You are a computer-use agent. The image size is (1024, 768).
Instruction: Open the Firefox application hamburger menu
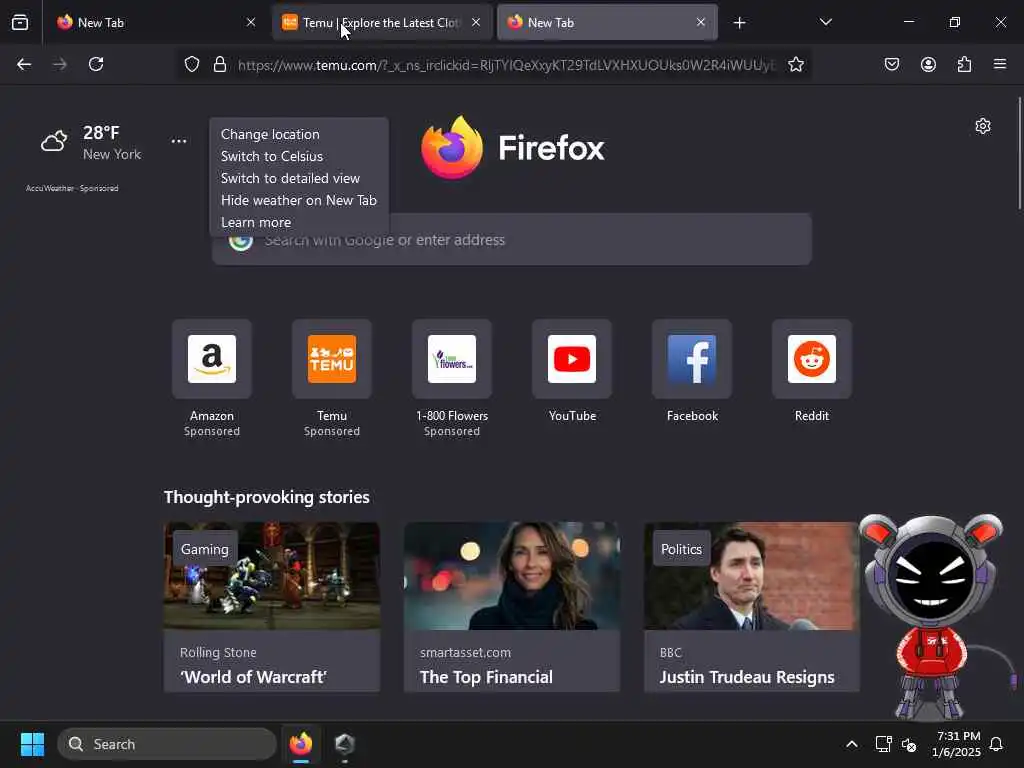pos(1000,64)
